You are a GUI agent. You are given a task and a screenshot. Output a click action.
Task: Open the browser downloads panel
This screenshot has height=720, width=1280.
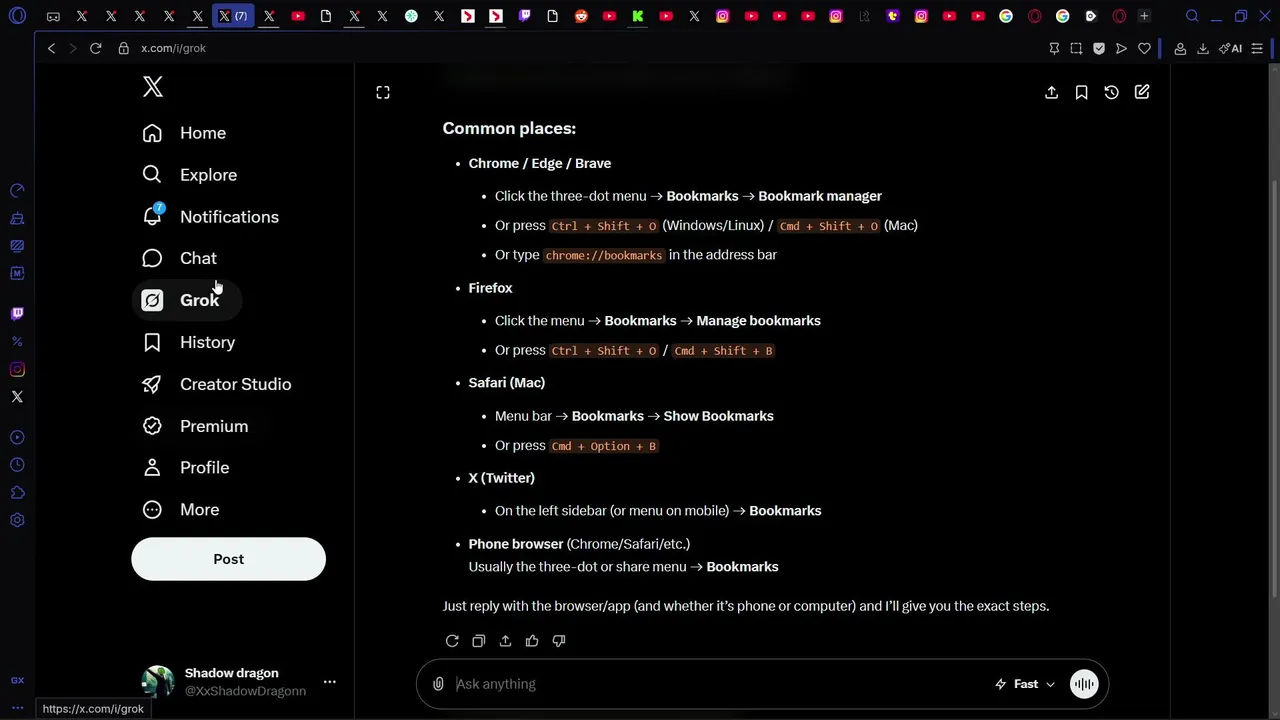(x=1203, y=48)
